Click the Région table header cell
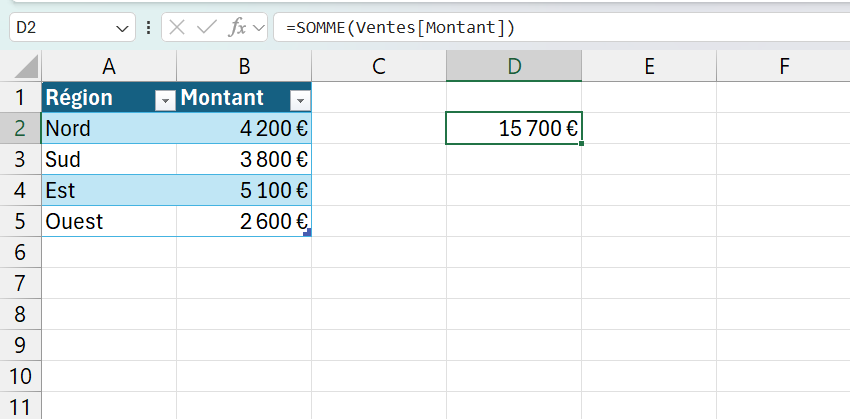The image size is (850, 419). click(x=109, y=97)
